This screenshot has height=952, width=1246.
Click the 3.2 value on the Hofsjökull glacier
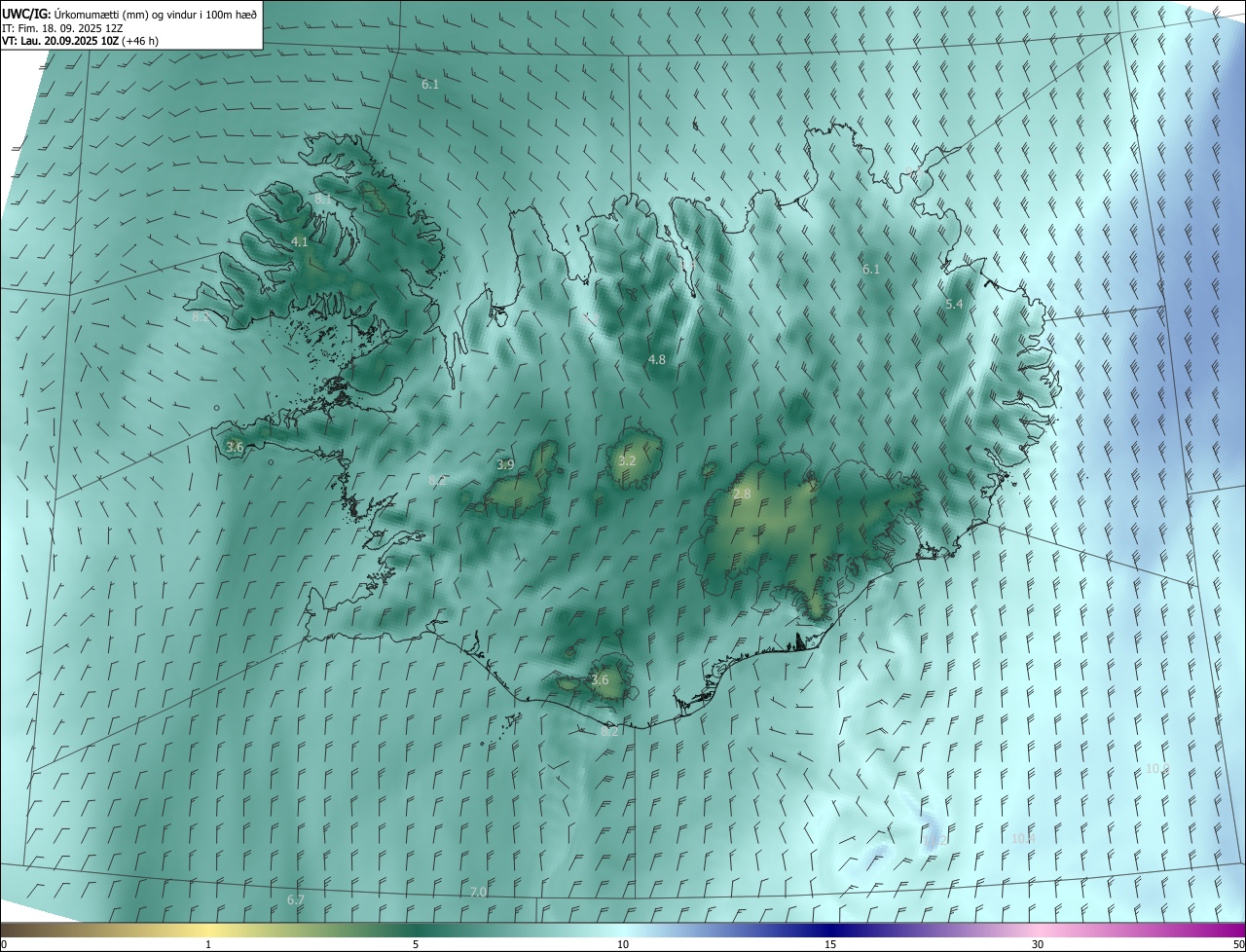click(627, 460)
